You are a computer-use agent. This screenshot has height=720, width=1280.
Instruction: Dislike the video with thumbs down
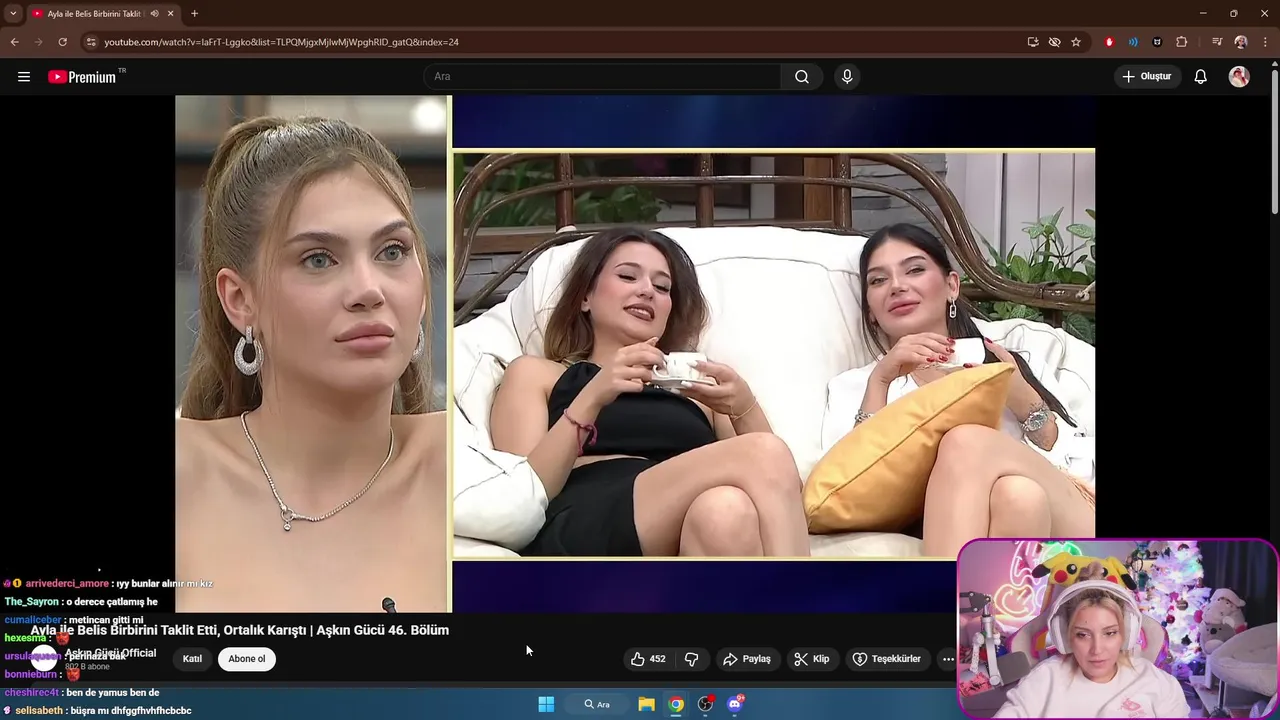click(x=691, y=659)
